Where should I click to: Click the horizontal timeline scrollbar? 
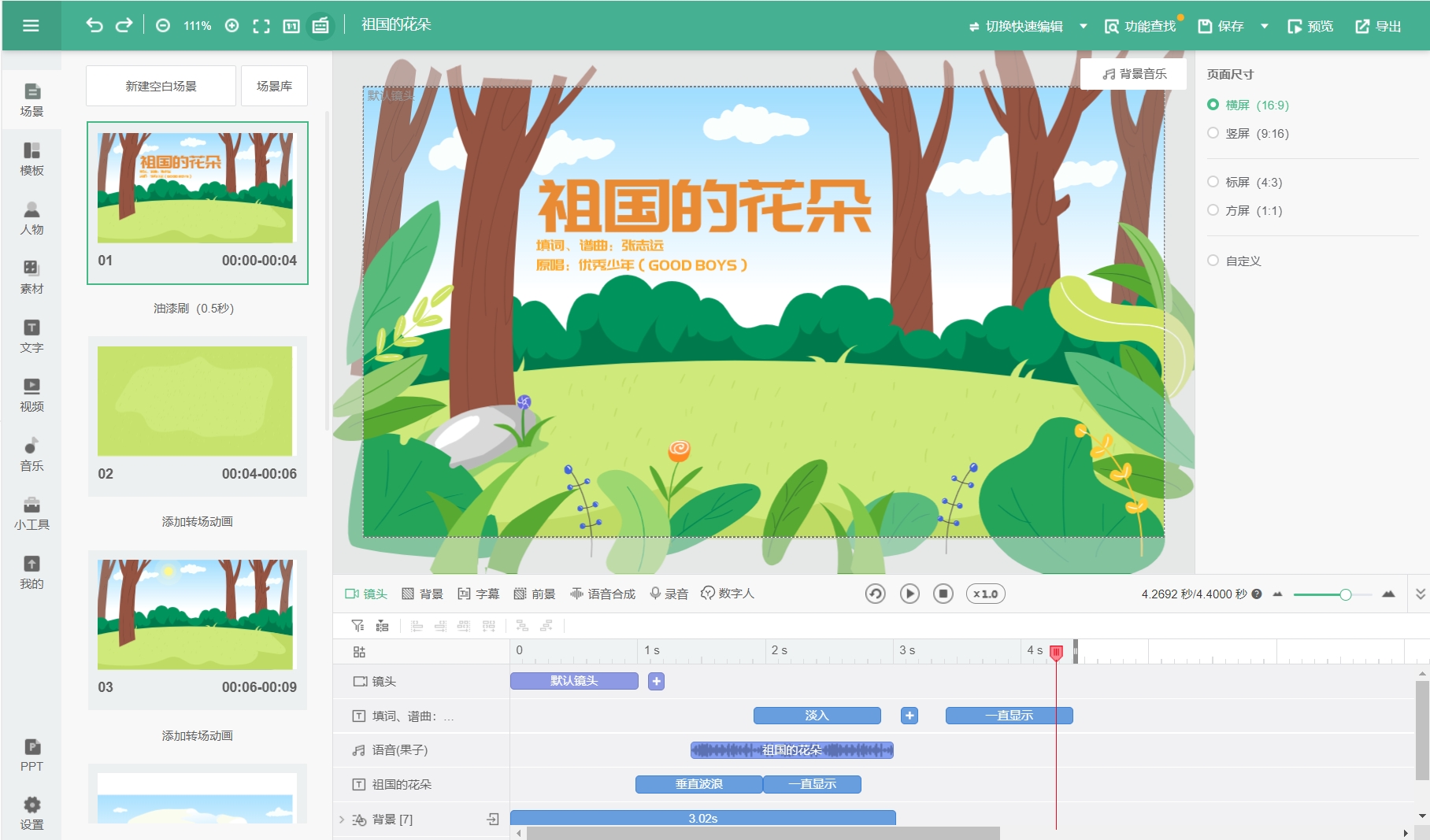[x=763, y=833]
